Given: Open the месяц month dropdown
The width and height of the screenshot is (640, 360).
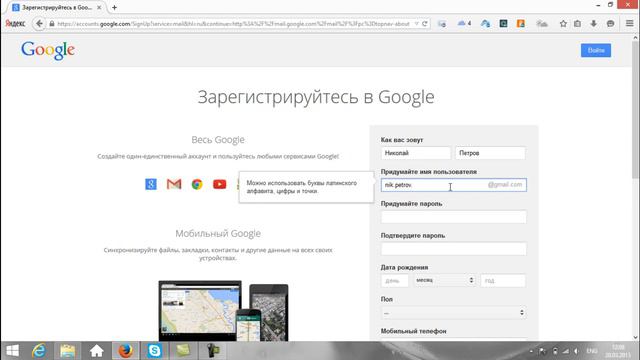Looking at the screenshot, I should pyautogui.click(x=444, y=280).
